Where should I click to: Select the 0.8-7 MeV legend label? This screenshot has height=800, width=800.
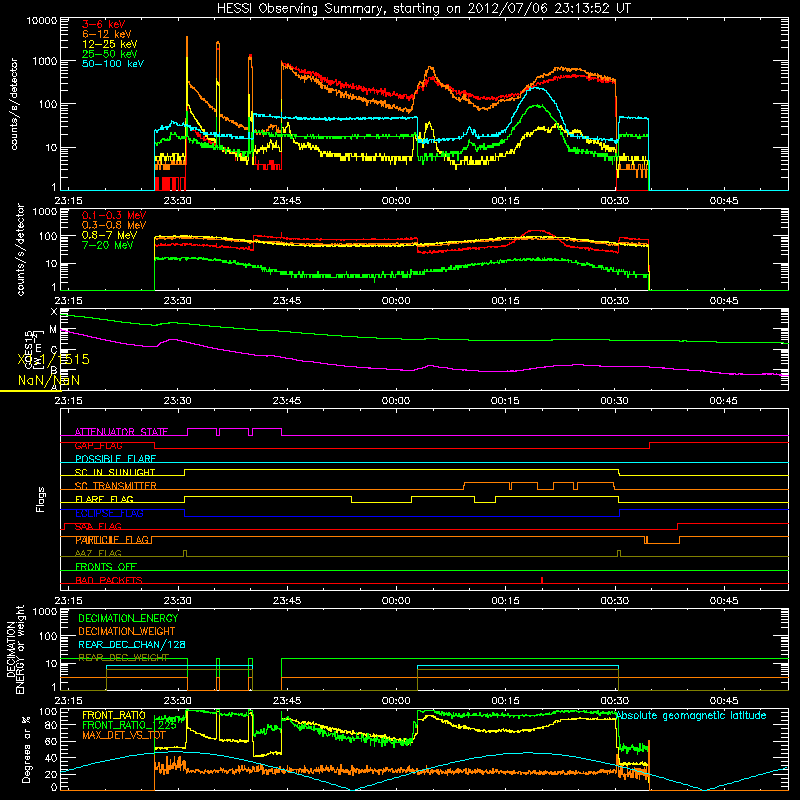pyautogui.click(x=110, y=235)
